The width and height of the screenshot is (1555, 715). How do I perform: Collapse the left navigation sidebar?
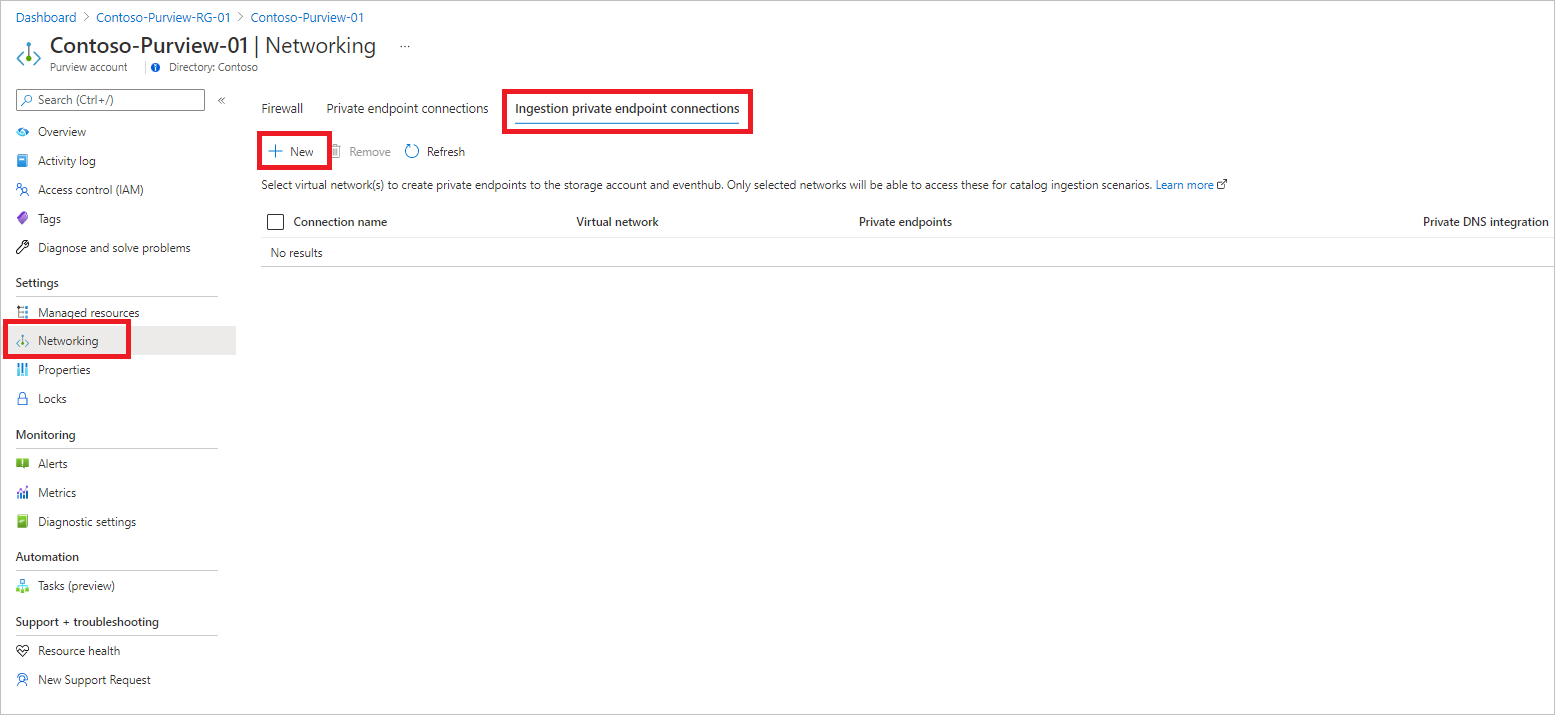tap(221, 100)
